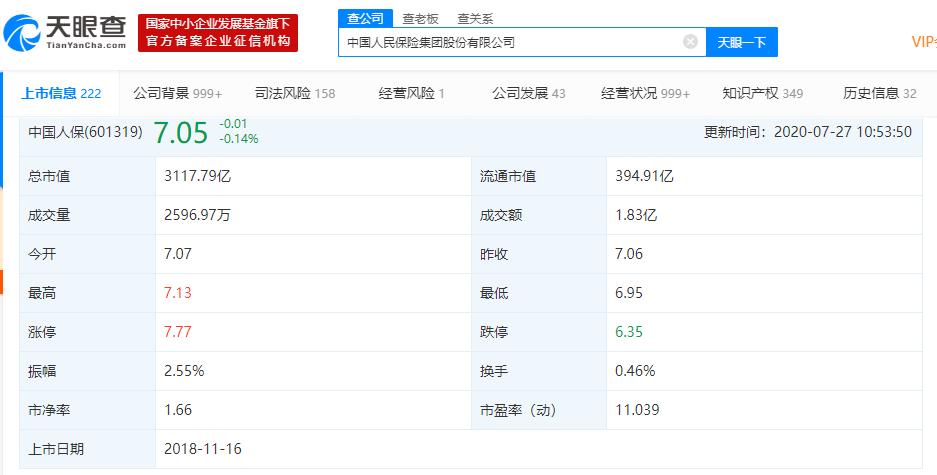
Task: Click the -0.14% change value
Action: click(238, 139)
